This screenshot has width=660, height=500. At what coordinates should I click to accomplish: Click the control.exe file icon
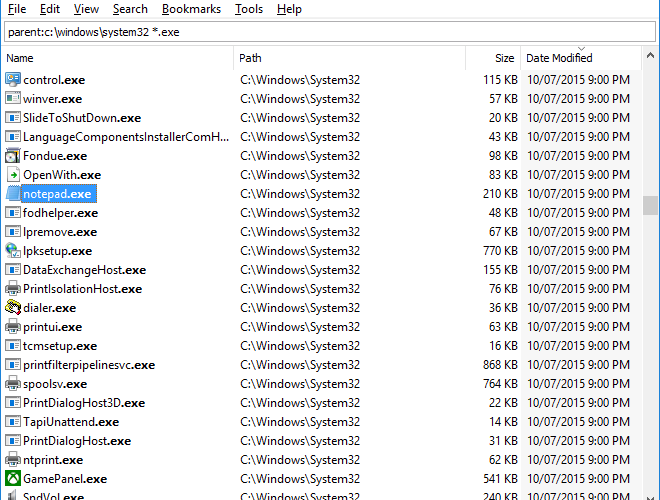pos(13,79)
